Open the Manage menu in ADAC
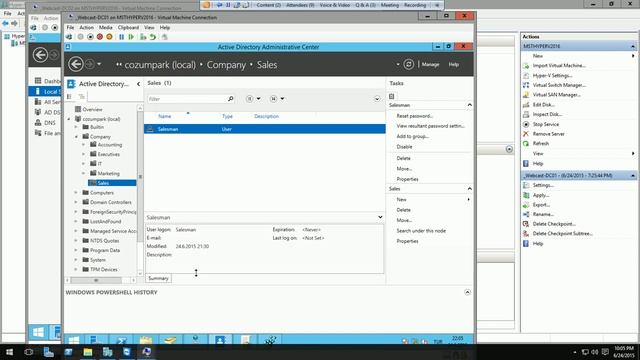Screen dimensions: 640x360 (430, 64)
